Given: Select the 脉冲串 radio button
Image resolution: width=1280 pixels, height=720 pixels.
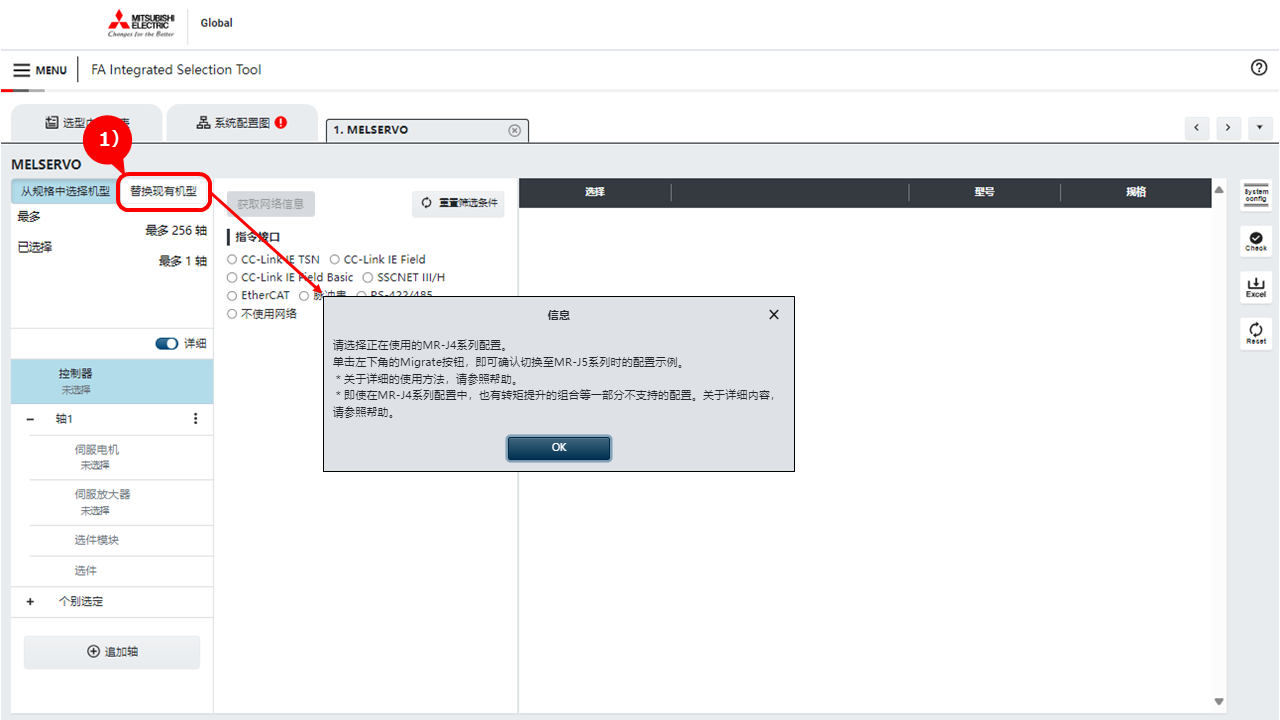Looking at the screenshot, I should point(304,296).
